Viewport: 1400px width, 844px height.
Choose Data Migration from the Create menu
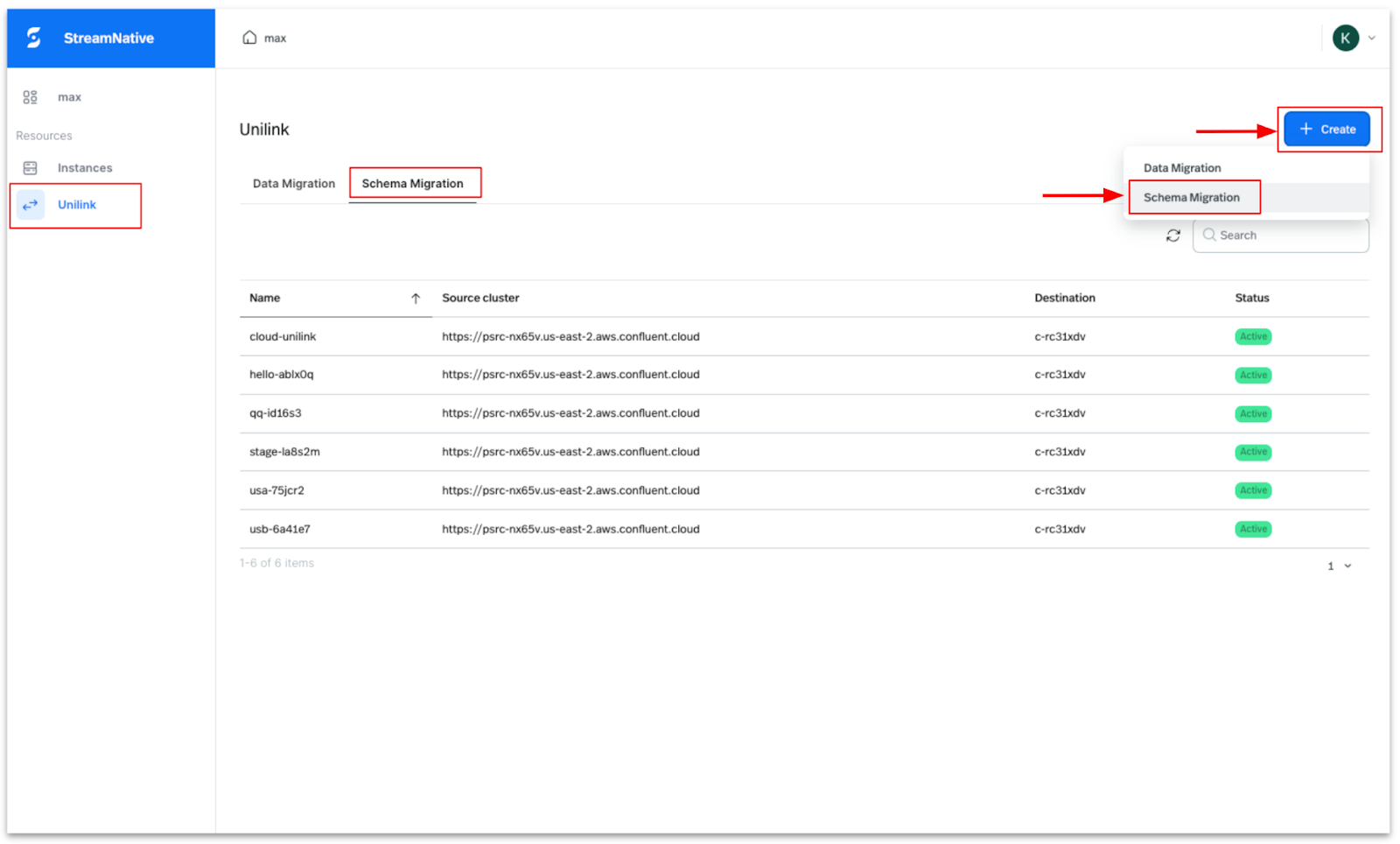click(1181, 168)
